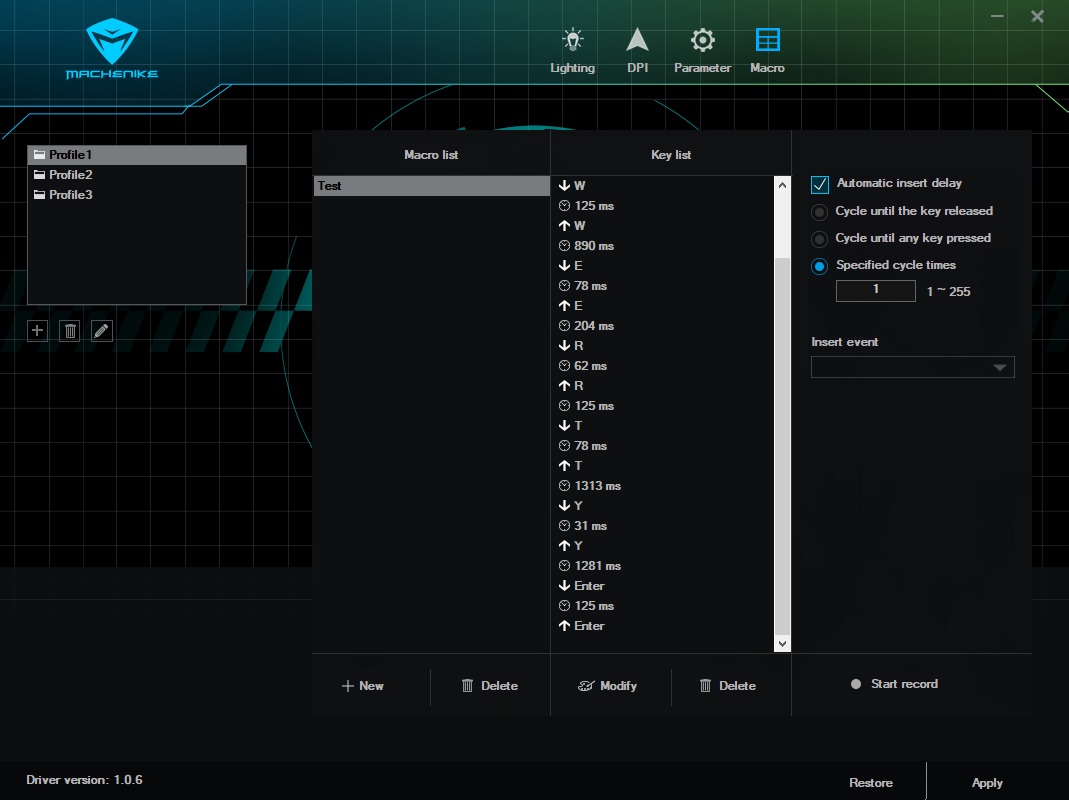Click the cycle times input field

click(875, 291)
